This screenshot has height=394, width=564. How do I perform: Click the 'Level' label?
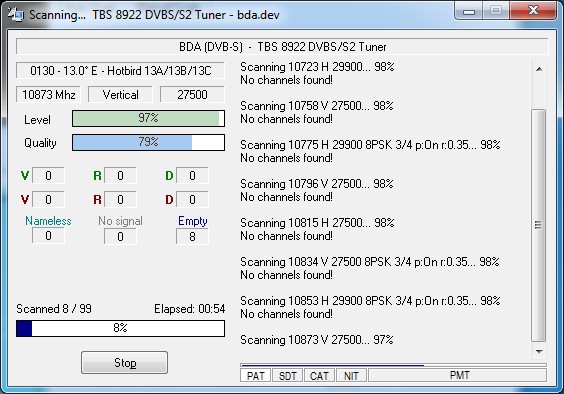coord(37,120)
